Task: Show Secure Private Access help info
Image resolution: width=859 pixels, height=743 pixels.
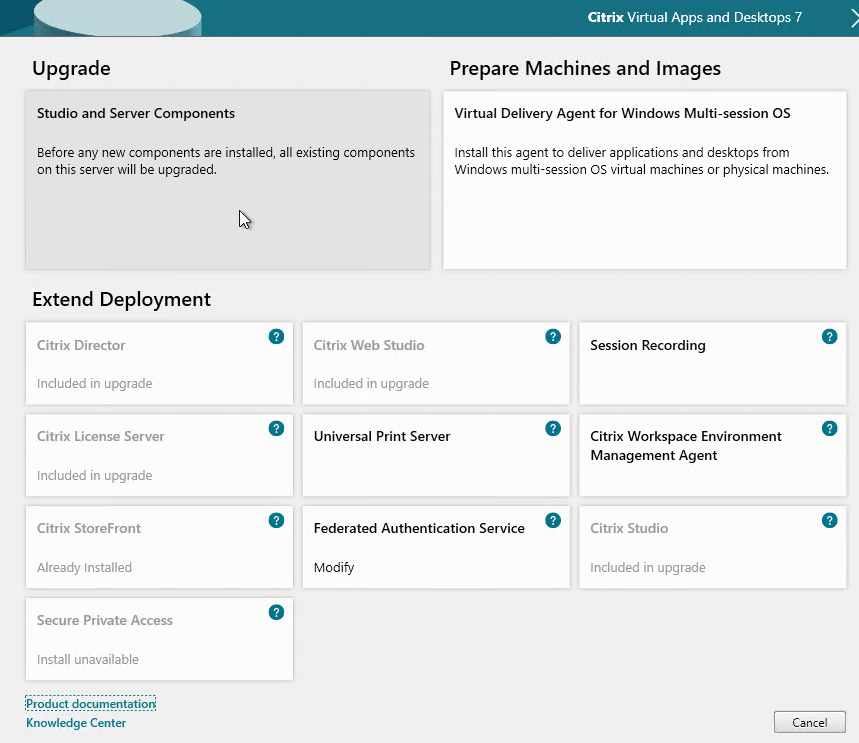Action: (276, 612)
